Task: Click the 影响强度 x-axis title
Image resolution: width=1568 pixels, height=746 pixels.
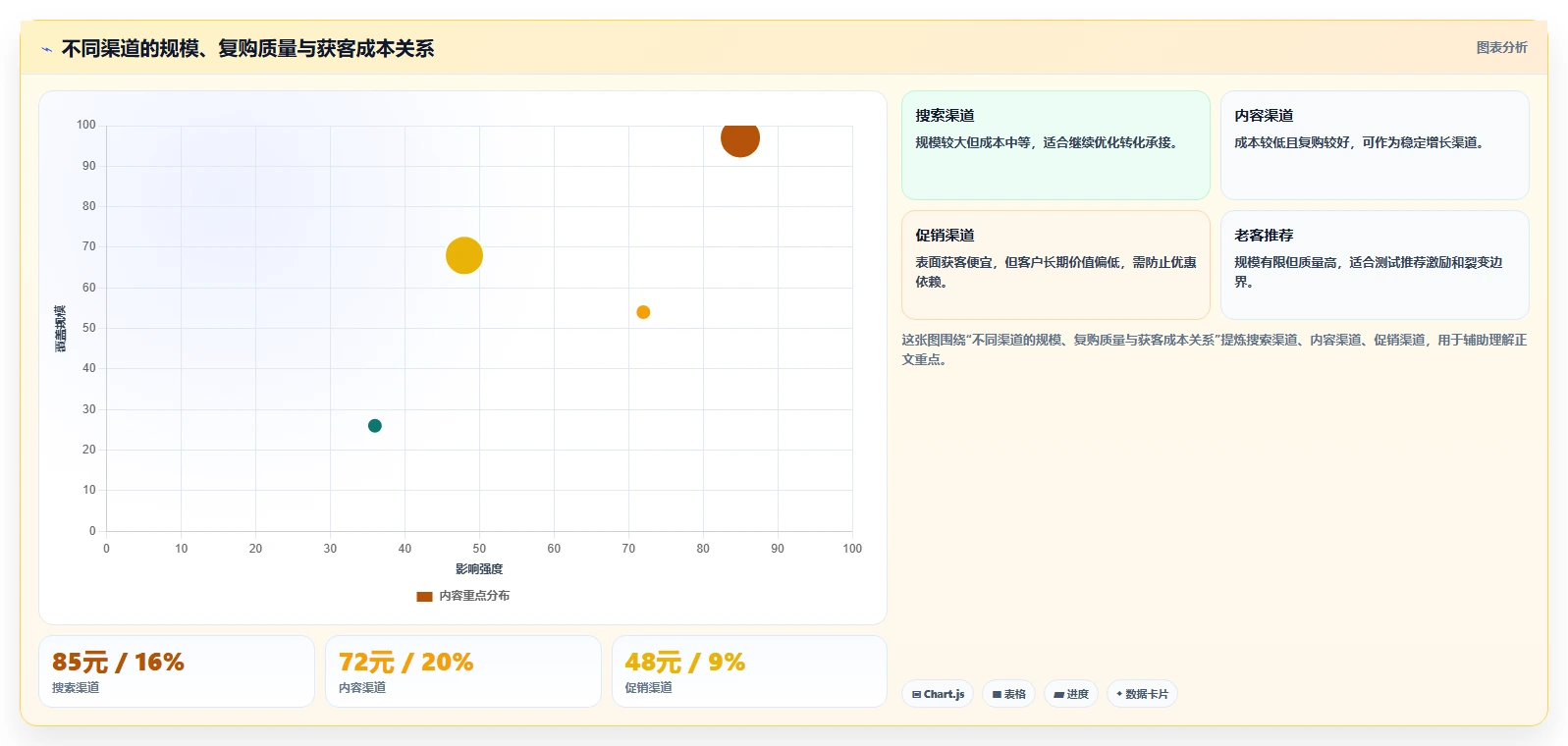Action: coord(479,569)
